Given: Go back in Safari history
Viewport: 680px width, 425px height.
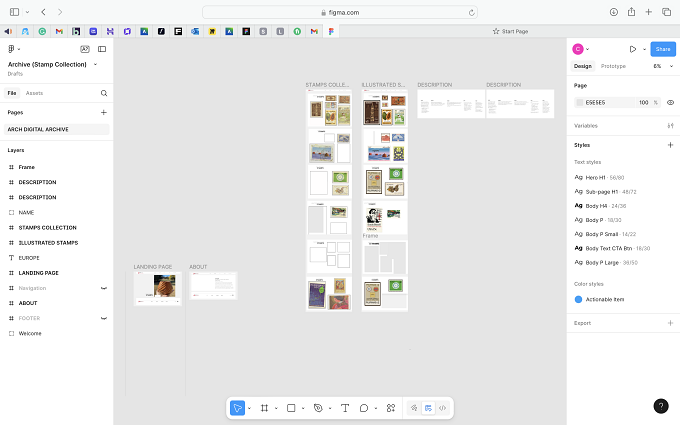Looking at the screenshot, I should (x=43, y=12).
